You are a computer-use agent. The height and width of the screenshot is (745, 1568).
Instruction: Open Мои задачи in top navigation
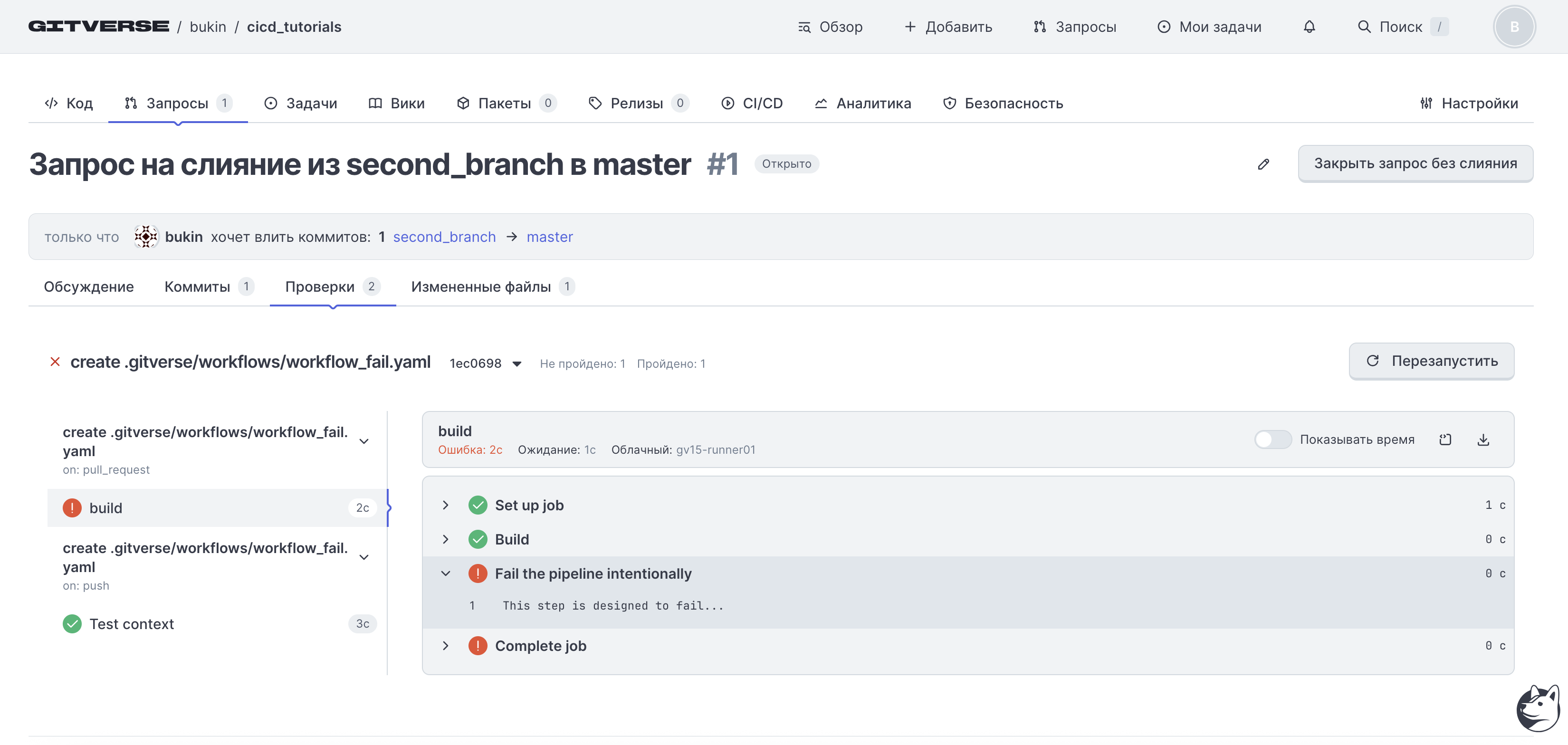[x=1209, y=27]
